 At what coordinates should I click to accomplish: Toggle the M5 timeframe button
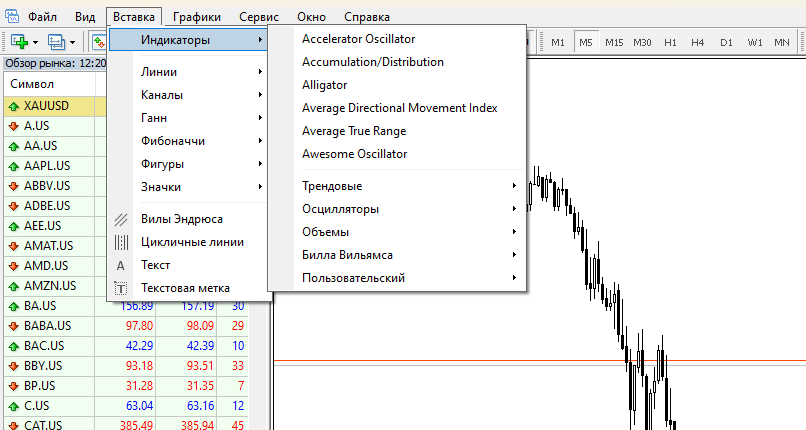[x=585, y=43]
